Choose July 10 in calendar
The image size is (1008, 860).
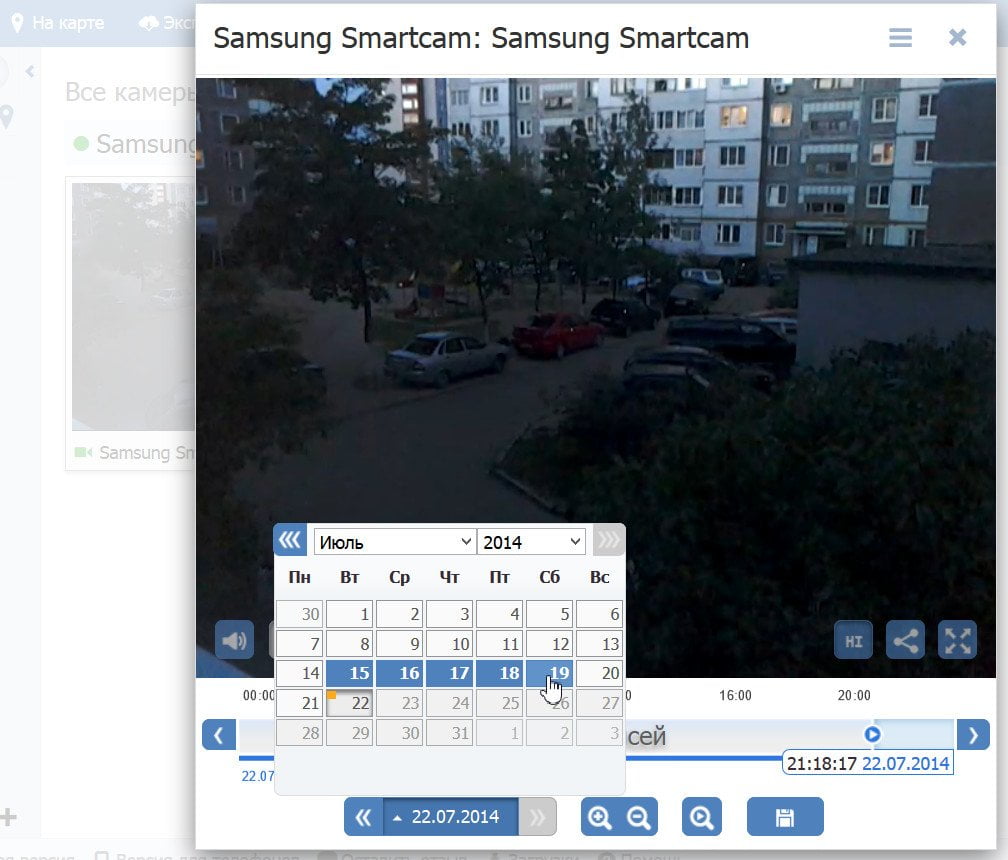click(449, 643)
